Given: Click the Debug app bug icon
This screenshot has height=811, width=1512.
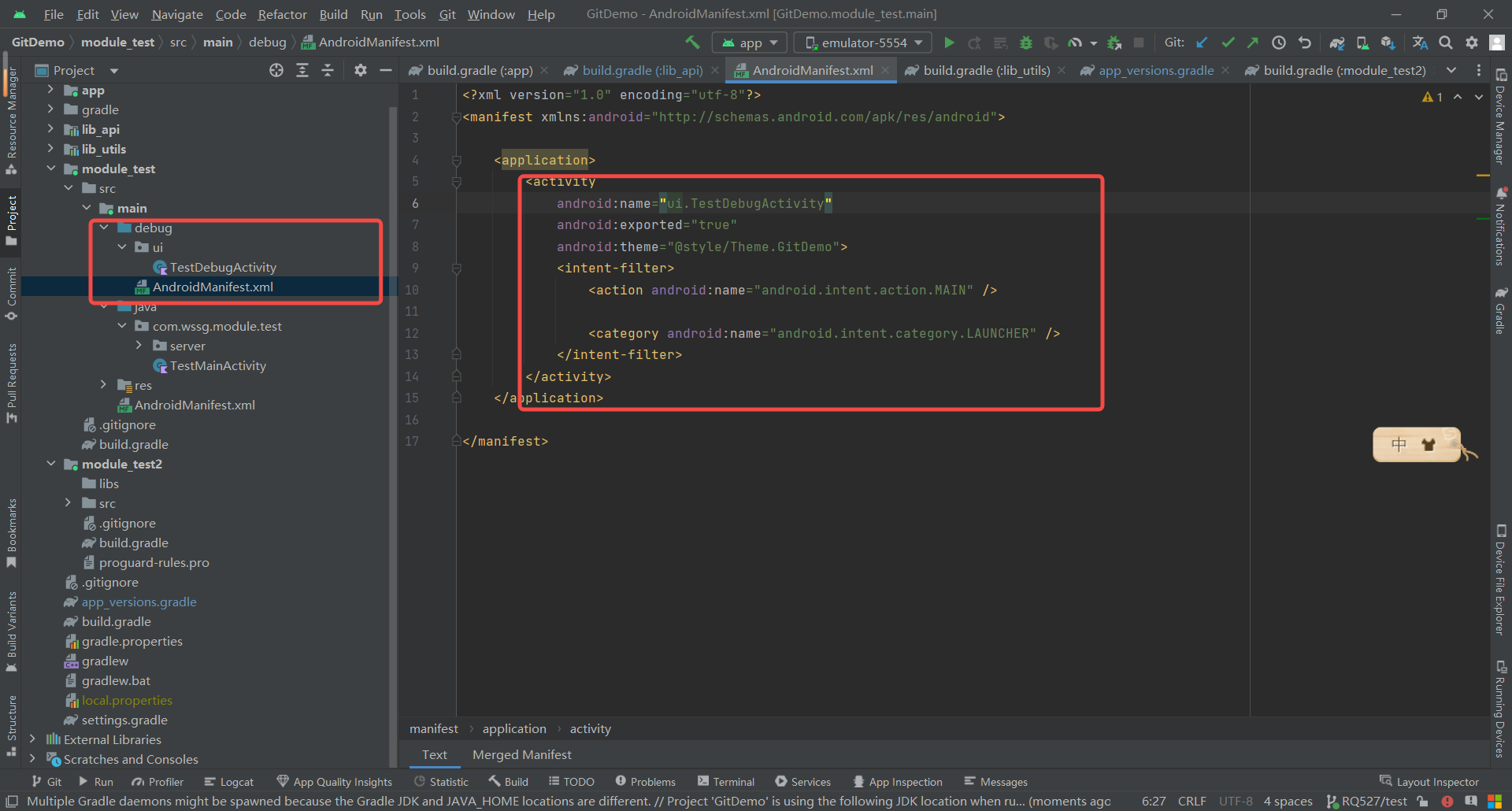Looking at the screenshot, I should coord(1025,43).
